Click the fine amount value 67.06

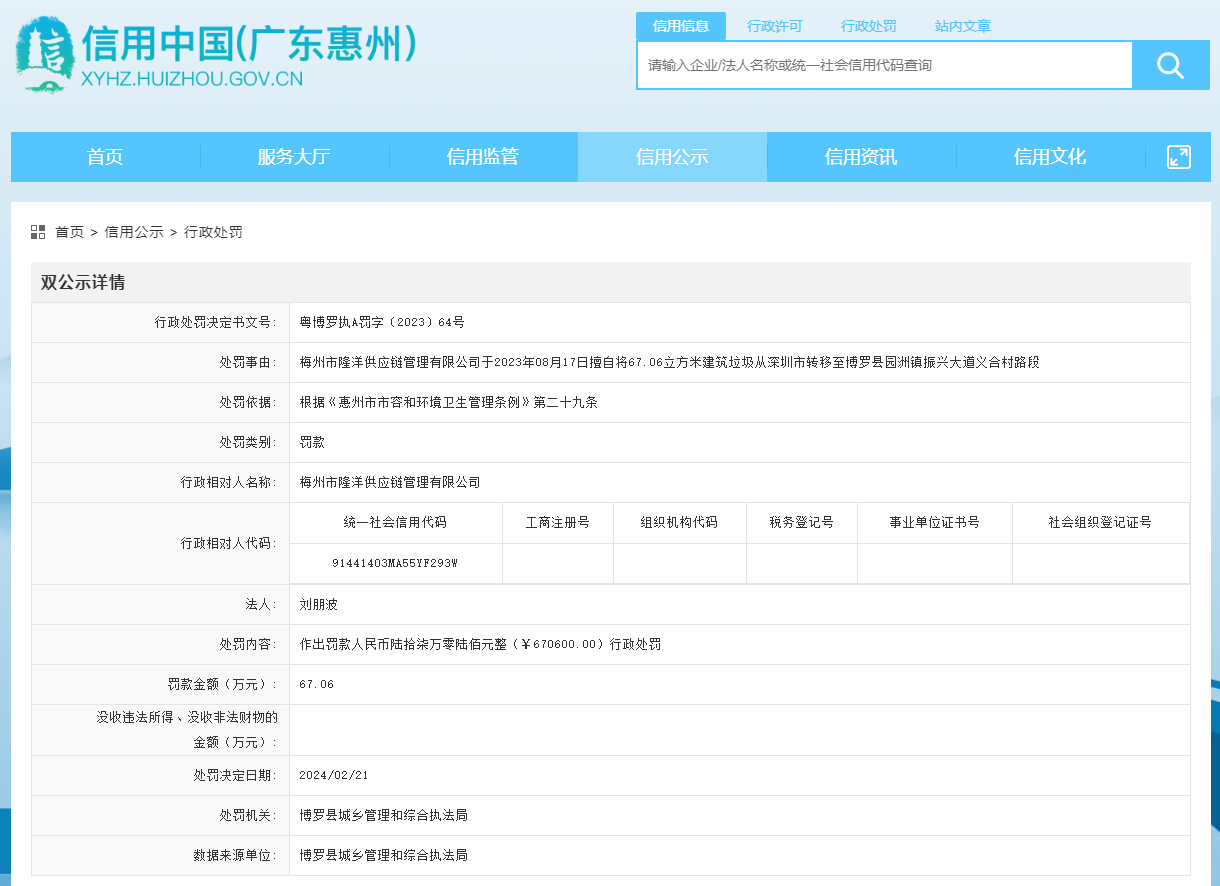click(x=317, y=684)
